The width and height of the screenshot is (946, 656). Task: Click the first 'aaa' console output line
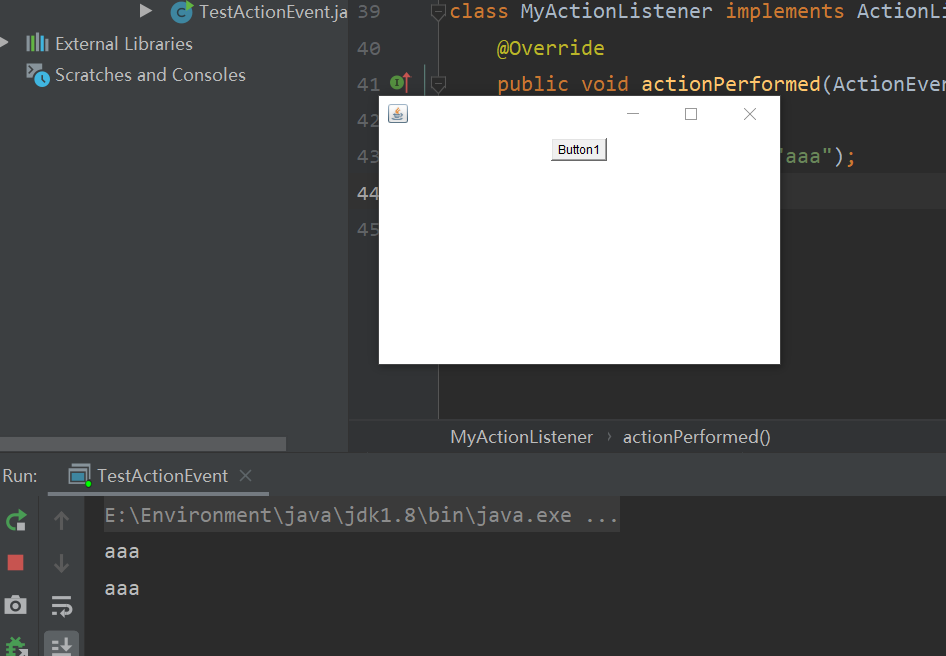point(122,552)
